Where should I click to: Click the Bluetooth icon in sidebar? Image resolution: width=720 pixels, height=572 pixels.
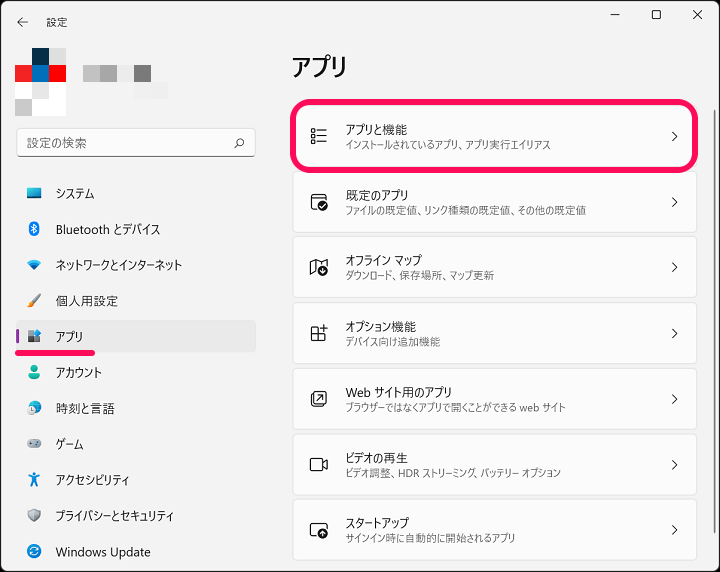pos(34,229)
